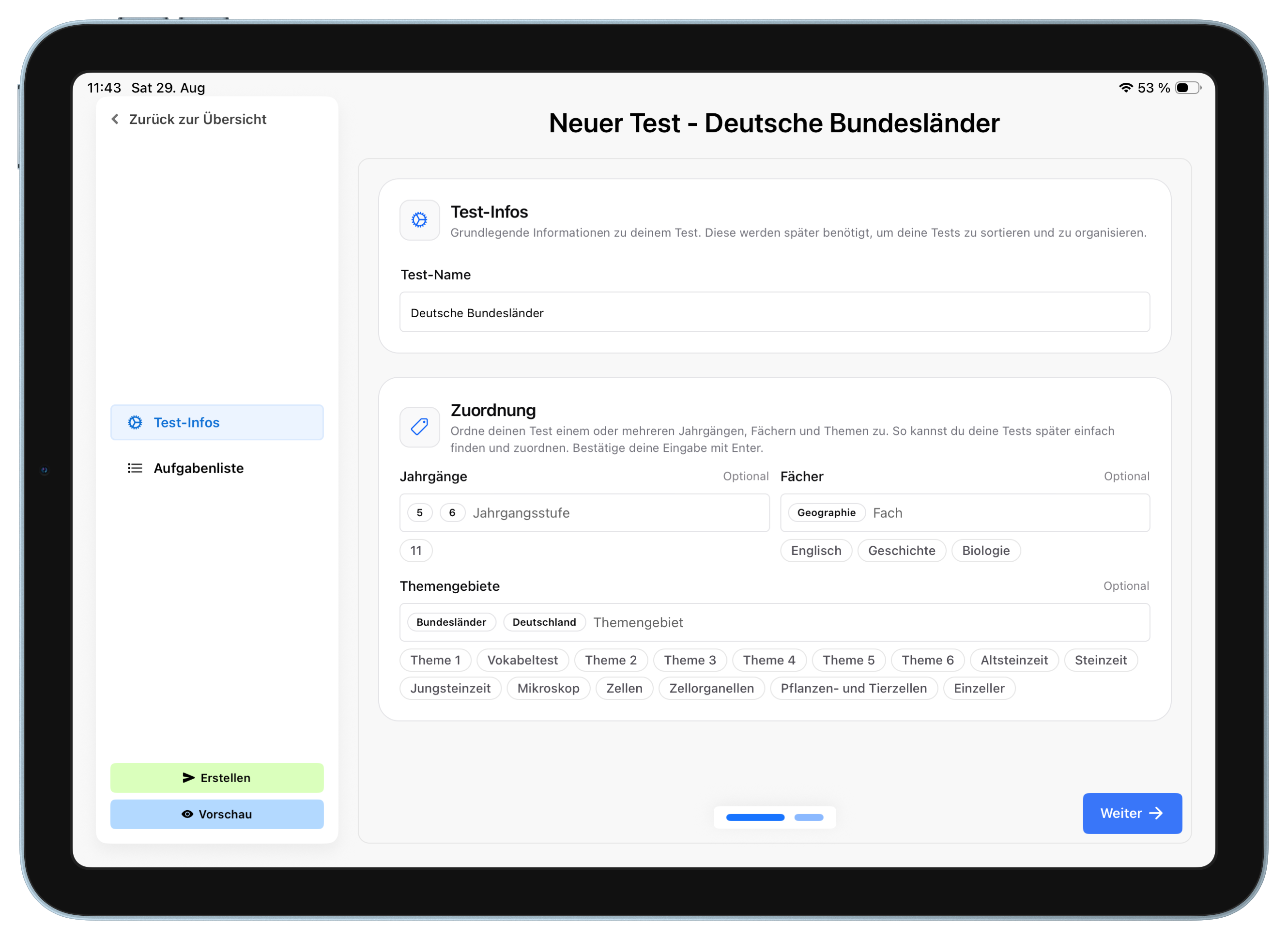The height and width of the screenshot is (940, 1288).
Task: Click the first step progress indicator bar
Action: pyautogui.click(x=755, y=817)
